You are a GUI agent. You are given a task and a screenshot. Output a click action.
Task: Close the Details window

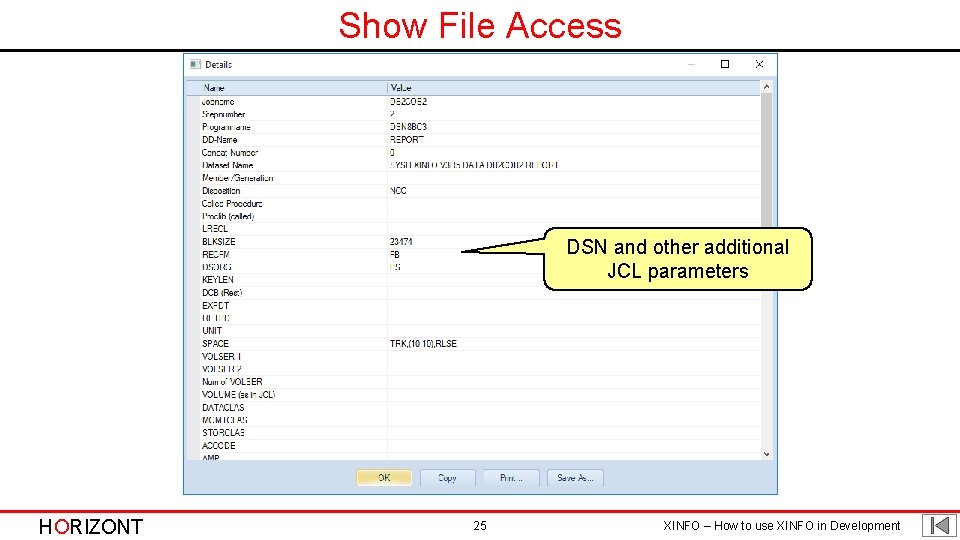tap(759, 64)
